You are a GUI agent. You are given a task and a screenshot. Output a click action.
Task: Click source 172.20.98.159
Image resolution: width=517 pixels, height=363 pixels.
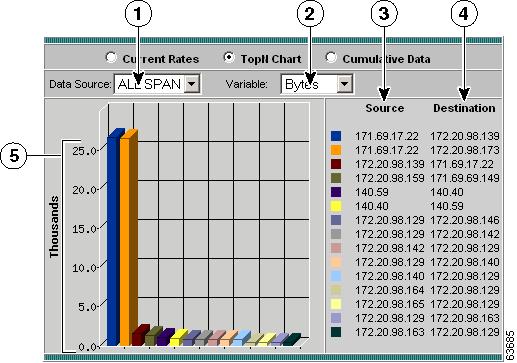click(x=390, y=178)
